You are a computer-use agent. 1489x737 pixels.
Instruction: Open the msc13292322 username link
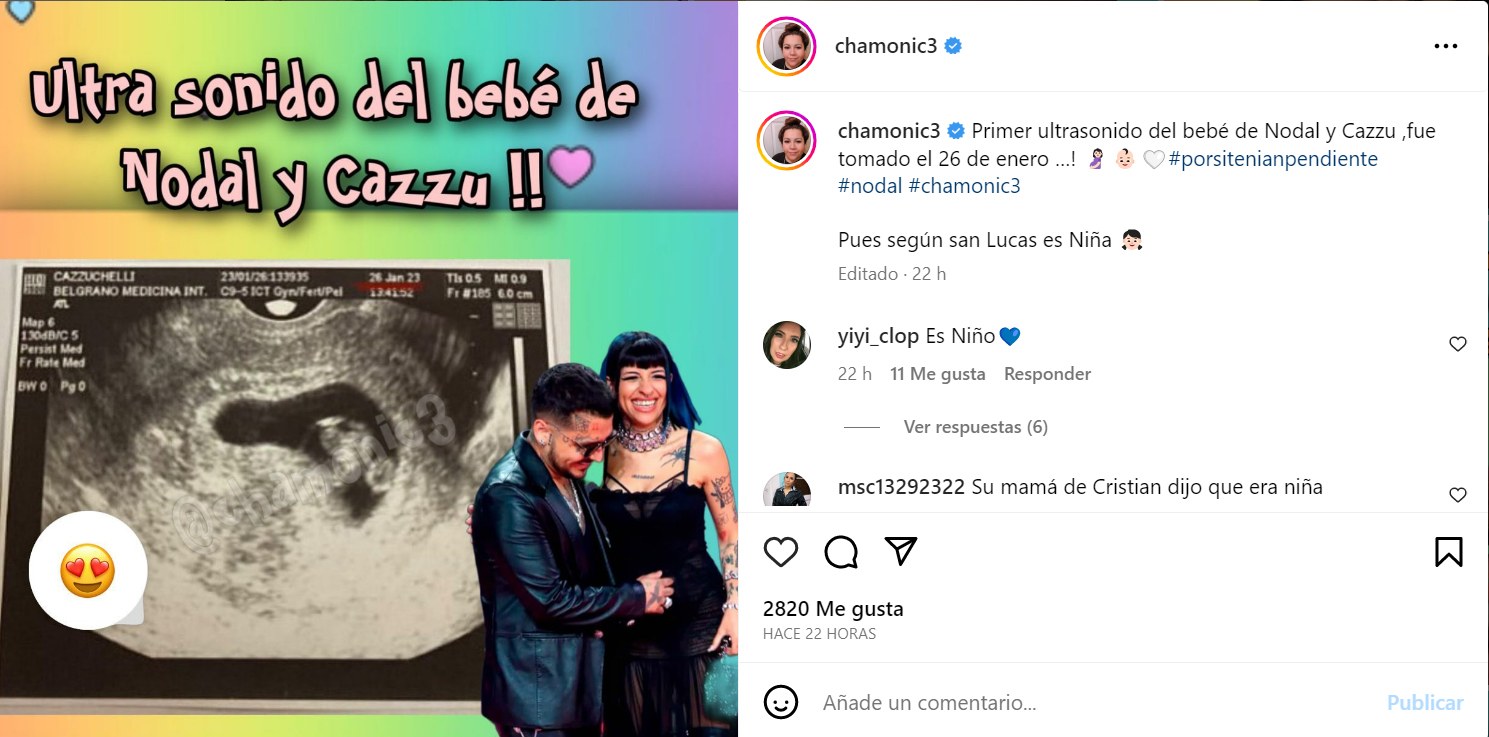point(901,487)
